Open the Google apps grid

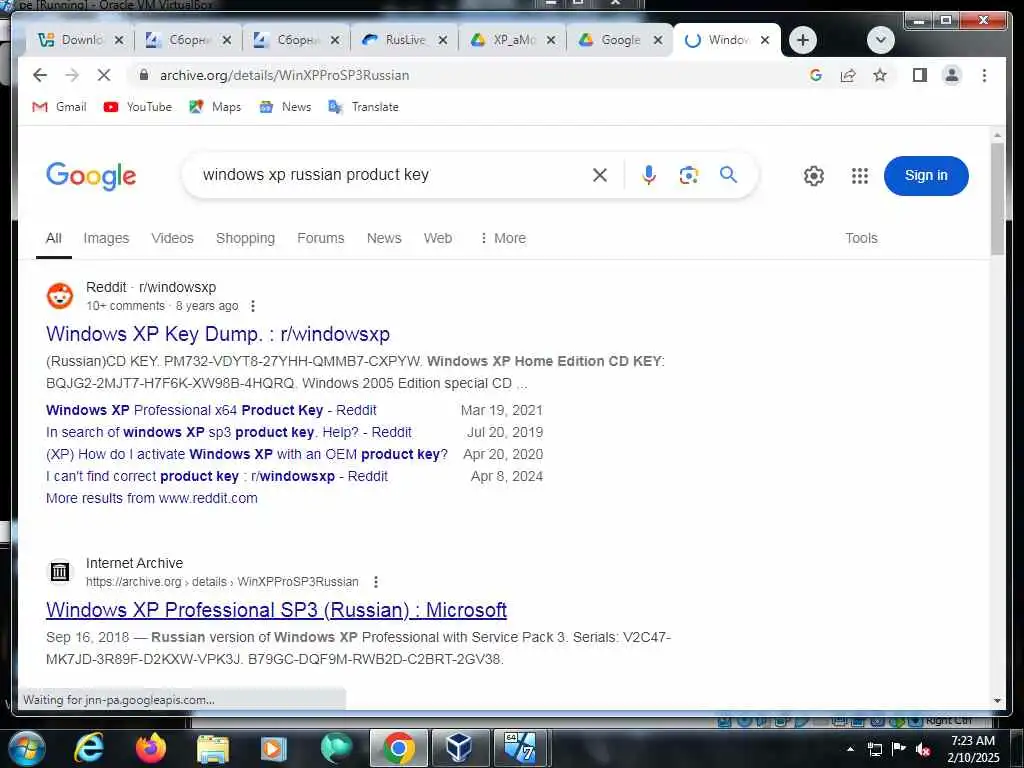[x=859, y=176]
